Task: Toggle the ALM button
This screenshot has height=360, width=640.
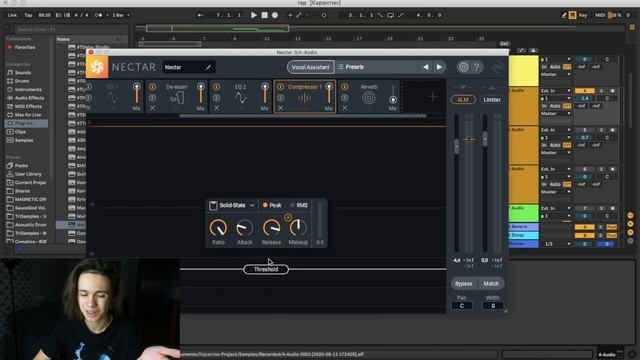Action: (x=463, y=100)
